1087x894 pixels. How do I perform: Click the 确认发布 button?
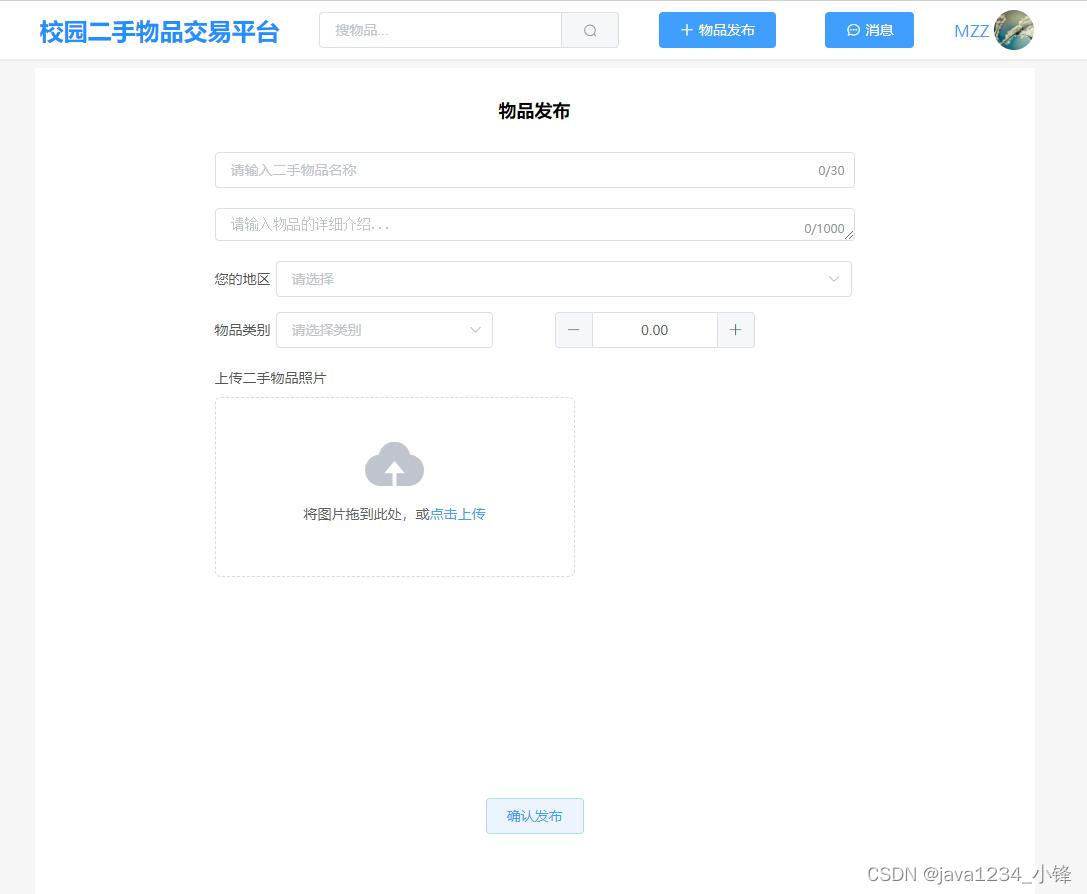tap(534, 816)
